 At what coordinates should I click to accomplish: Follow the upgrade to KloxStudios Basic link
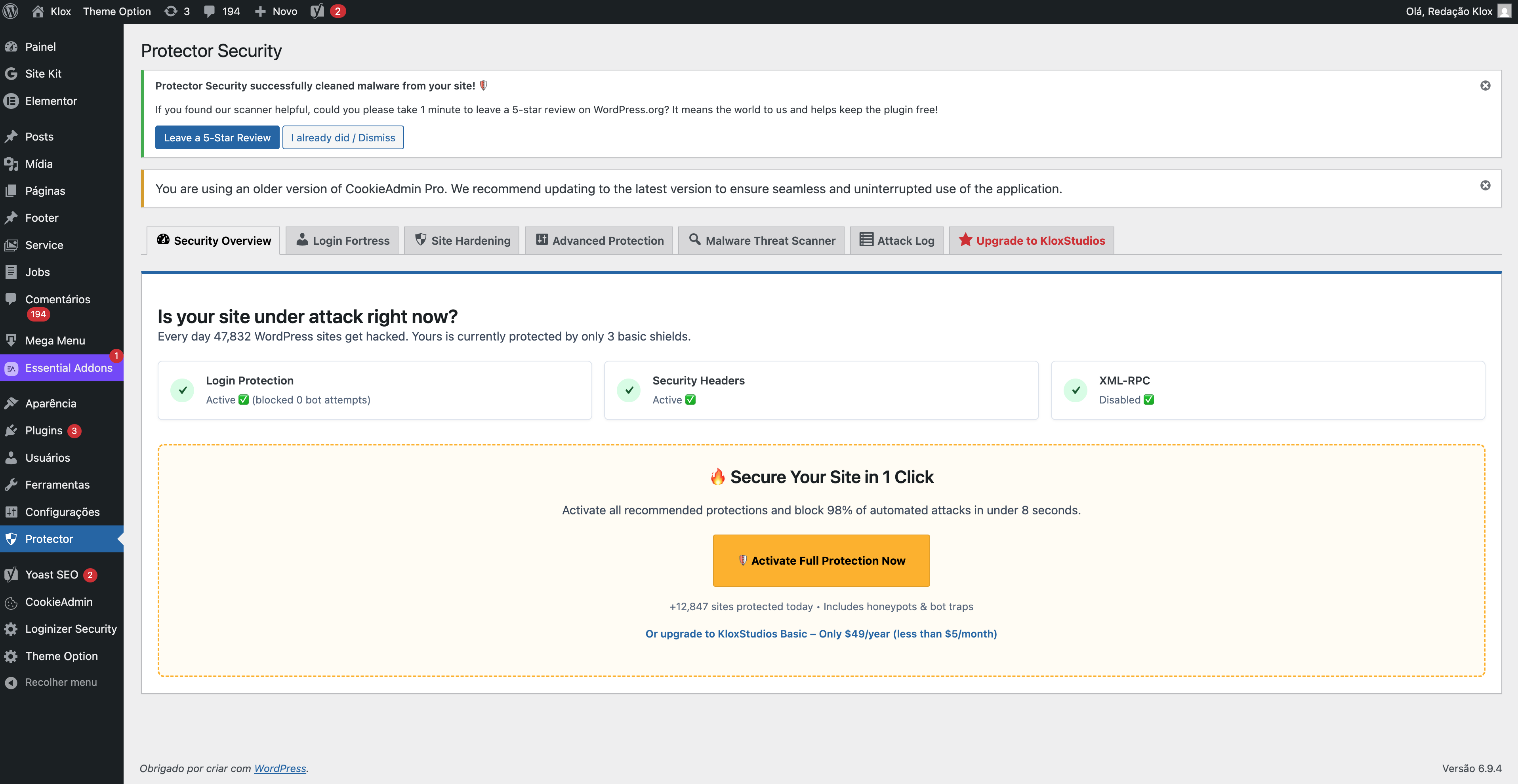click(x=821, y=634)
